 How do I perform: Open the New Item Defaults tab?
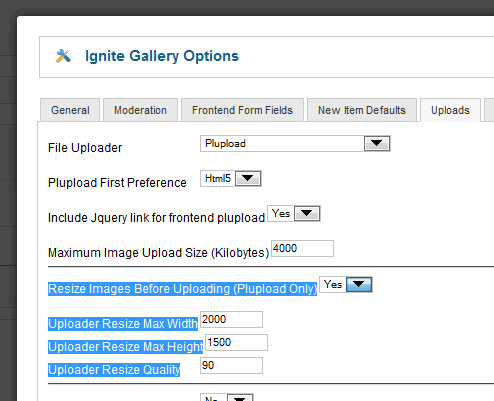362,110
